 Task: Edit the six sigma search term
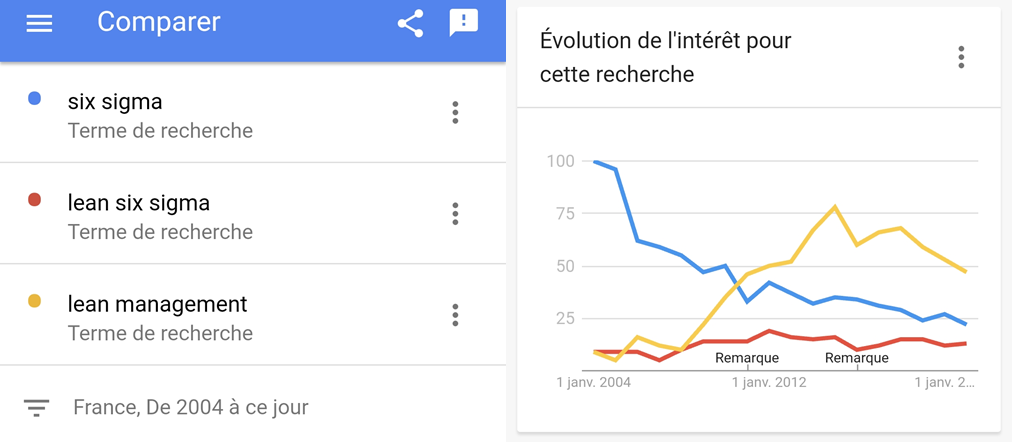[115, 102]
